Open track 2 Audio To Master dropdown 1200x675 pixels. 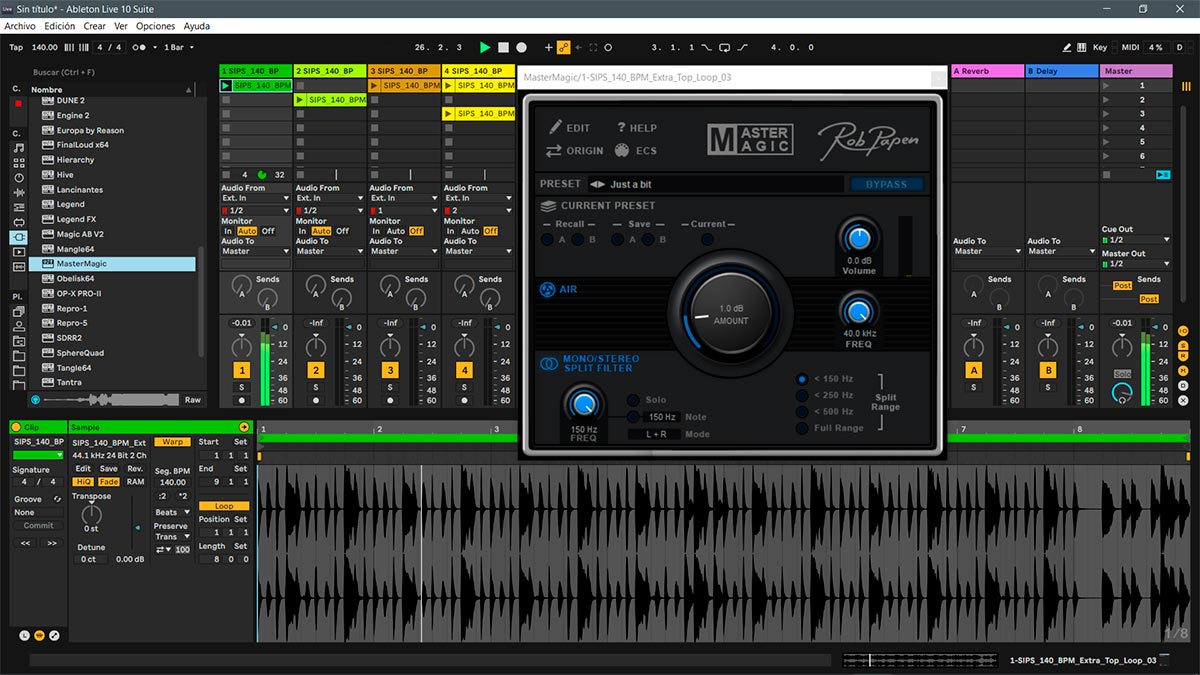point(329,251)
